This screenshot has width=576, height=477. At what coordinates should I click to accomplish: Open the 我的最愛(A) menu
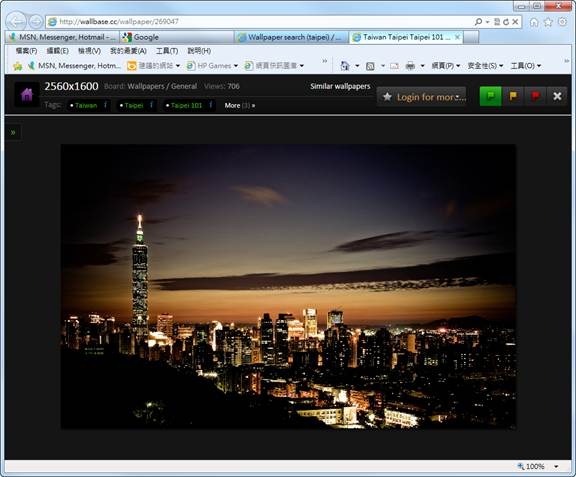point(128,51)
